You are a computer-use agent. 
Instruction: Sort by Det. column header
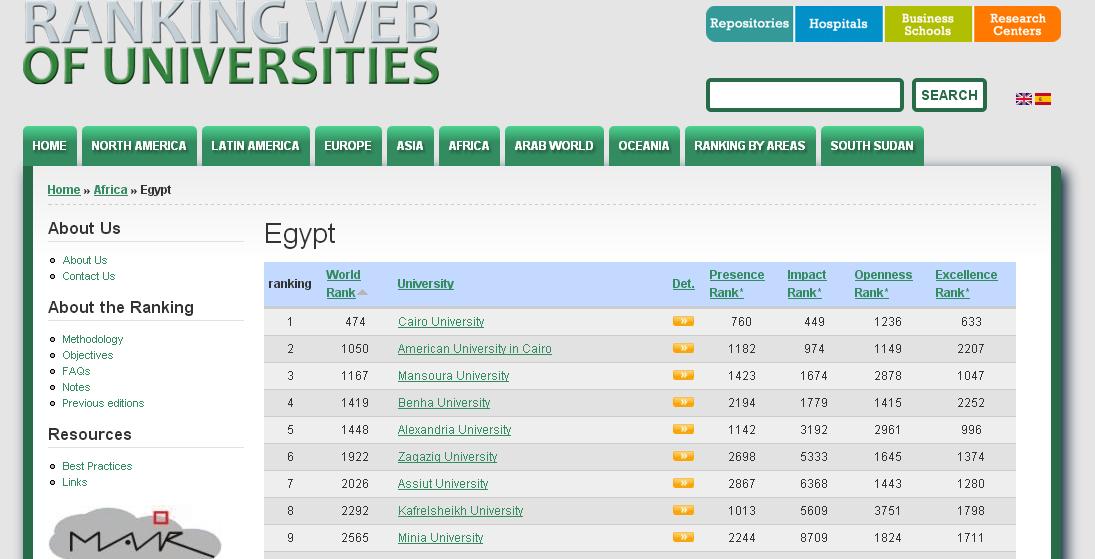(x=684, y=284)
